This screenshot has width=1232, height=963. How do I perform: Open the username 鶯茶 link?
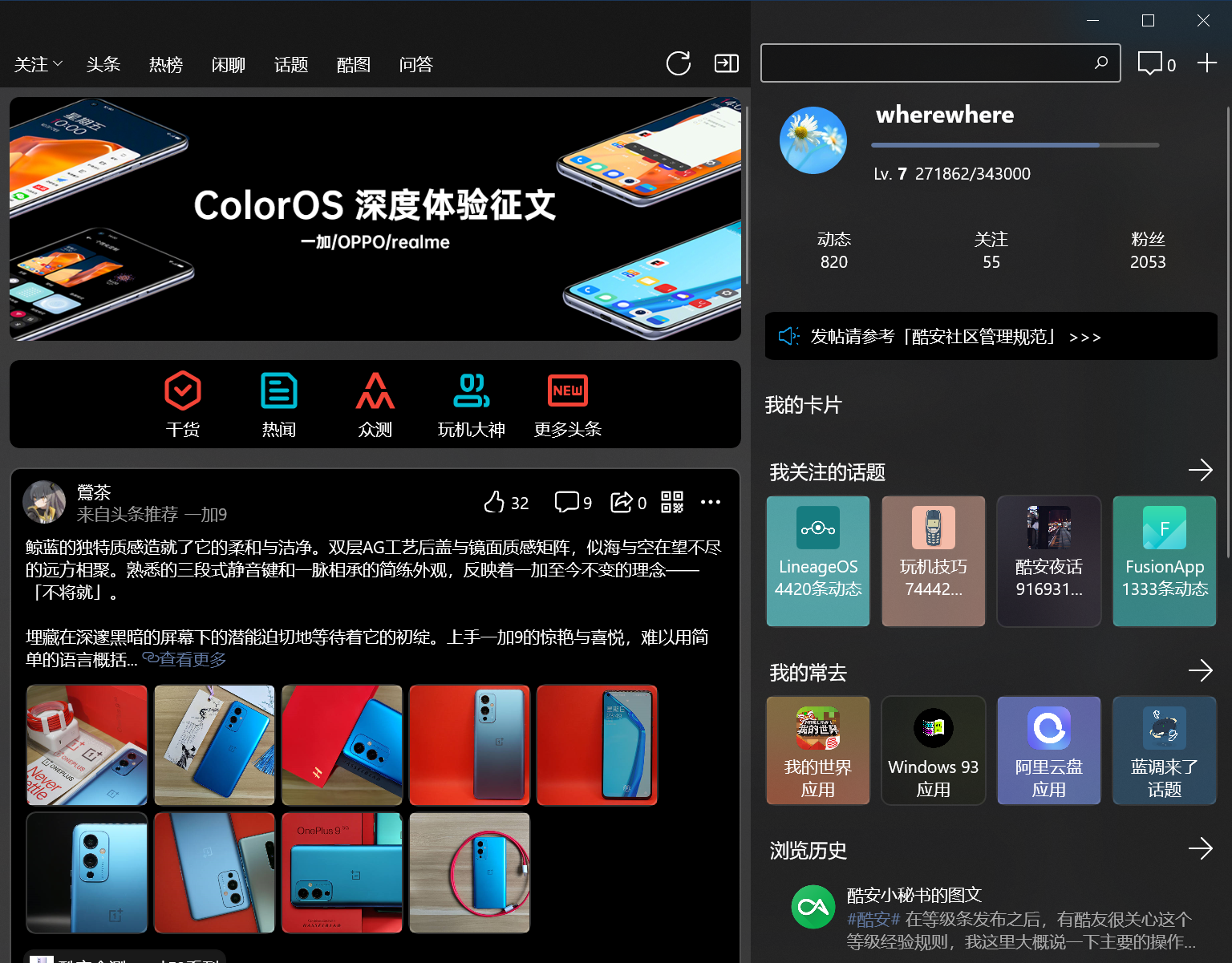click(94, 492)
